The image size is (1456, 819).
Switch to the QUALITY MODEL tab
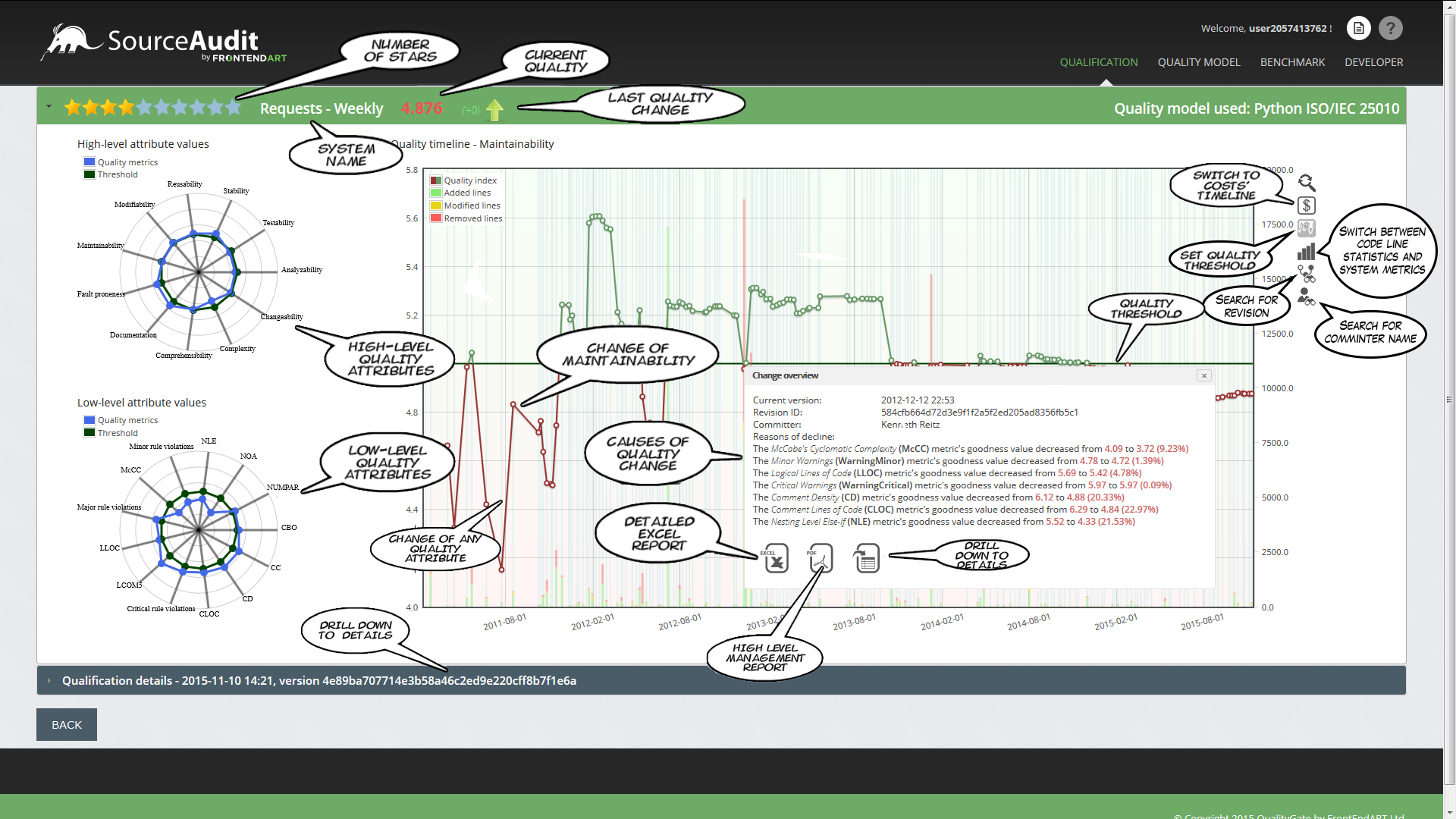click(1199, 62)
